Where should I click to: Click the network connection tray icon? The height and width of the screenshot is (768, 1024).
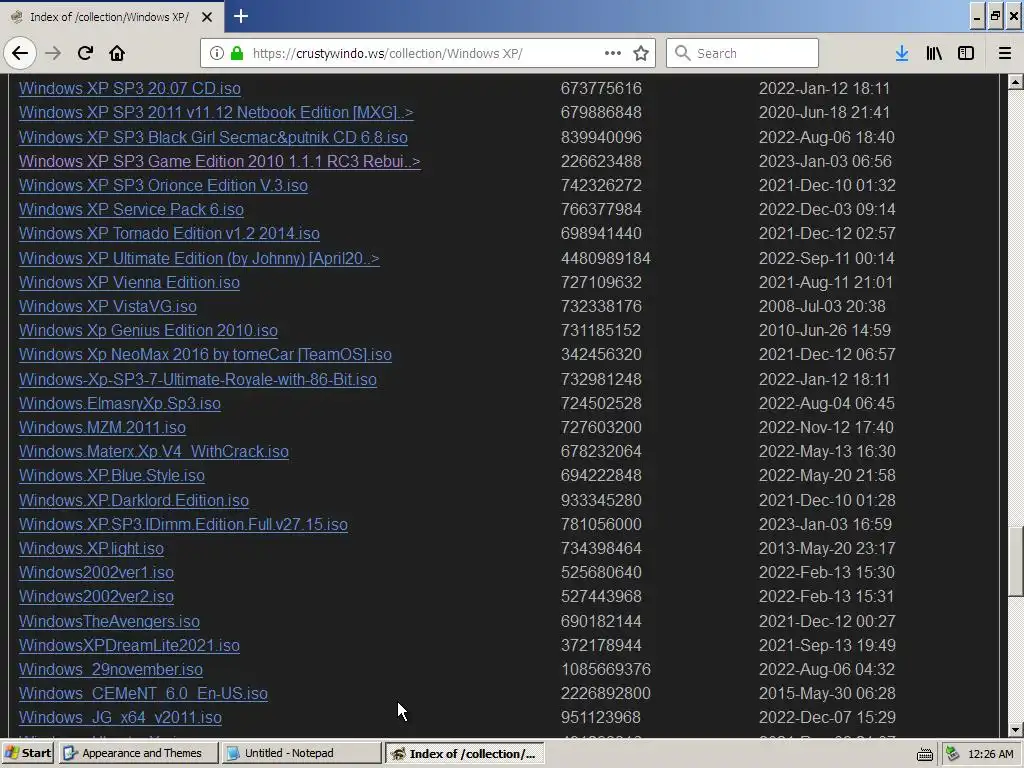(953, 754)
